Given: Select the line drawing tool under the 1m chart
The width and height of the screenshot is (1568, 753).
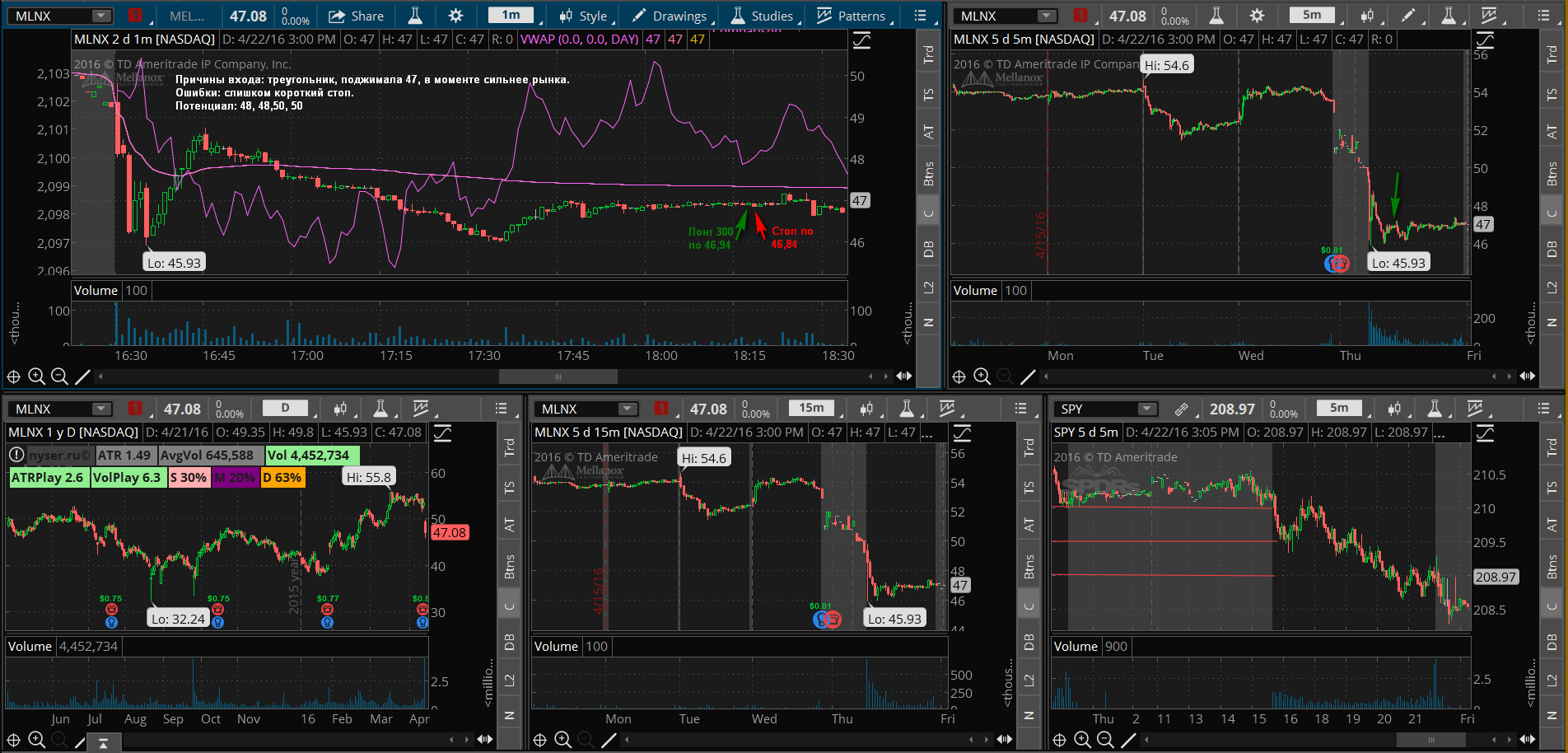Looking at the screenshot, I should (x=82, y=376).
